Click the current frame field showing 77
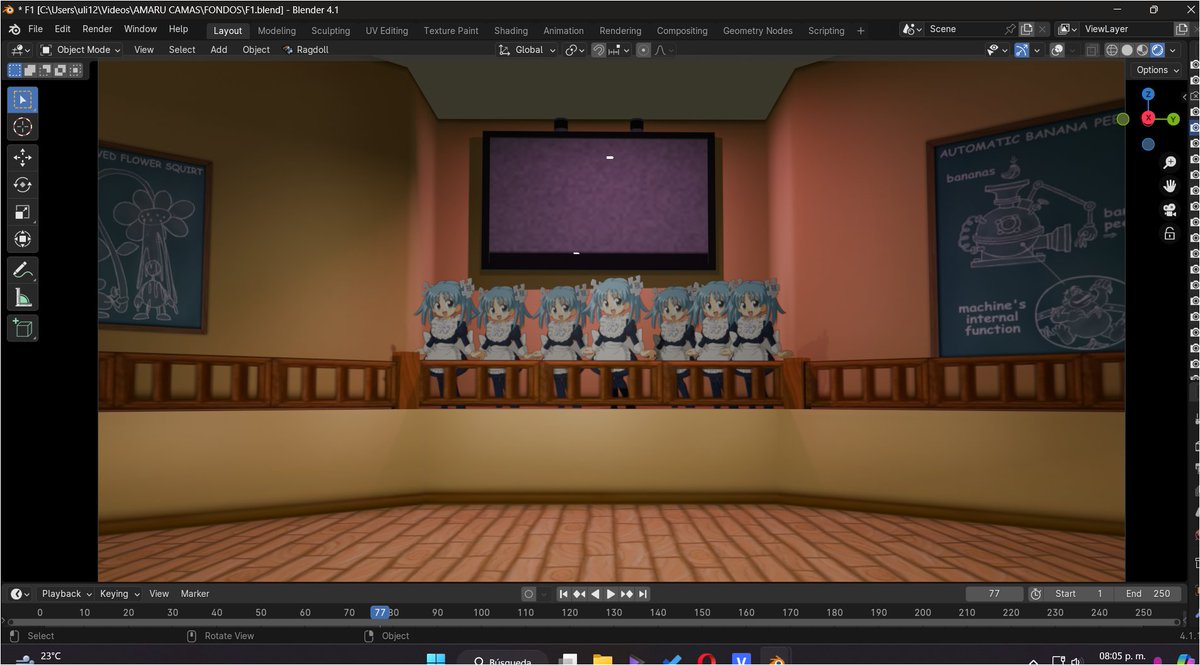Image resolution: width=1200 pixels, height=665 pixels. click(994, 594)
